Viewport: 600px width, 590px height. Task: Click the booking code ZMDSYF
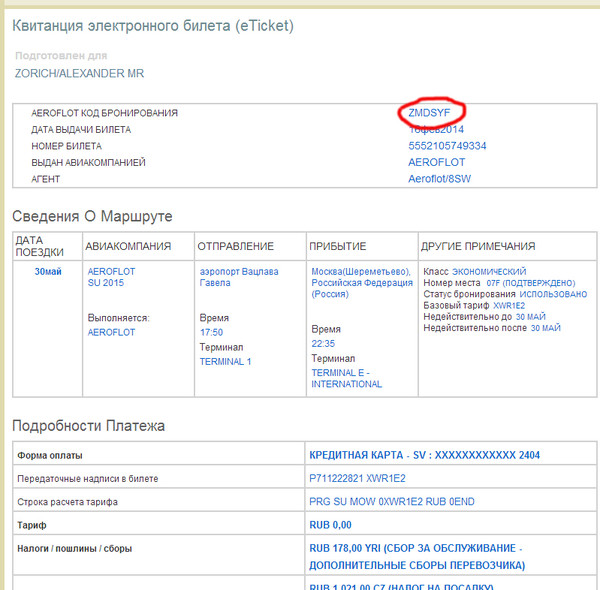pos(429,113)
